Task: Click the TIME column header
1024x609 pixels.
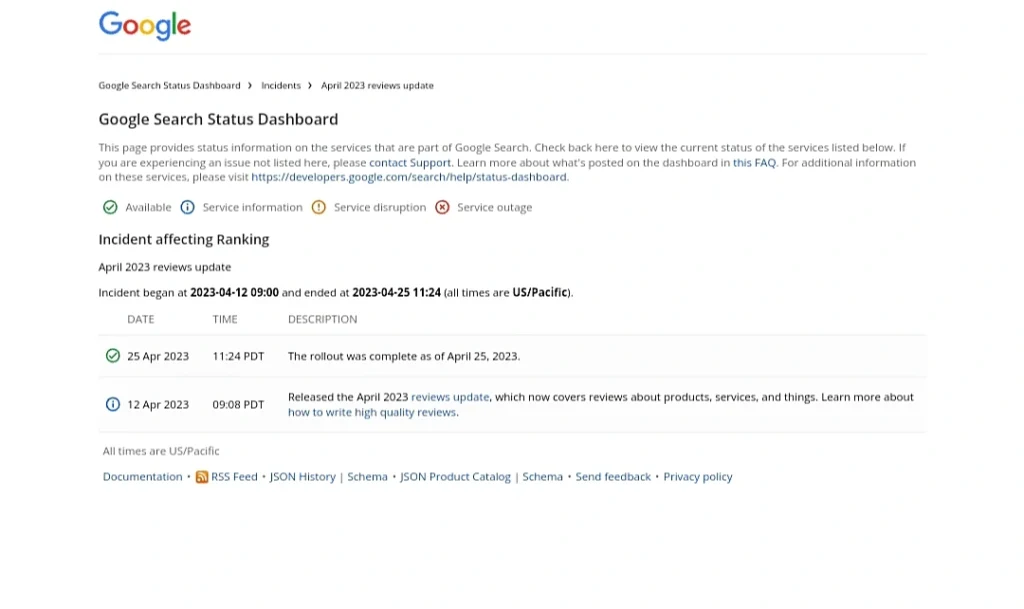Action: (225, 319)
